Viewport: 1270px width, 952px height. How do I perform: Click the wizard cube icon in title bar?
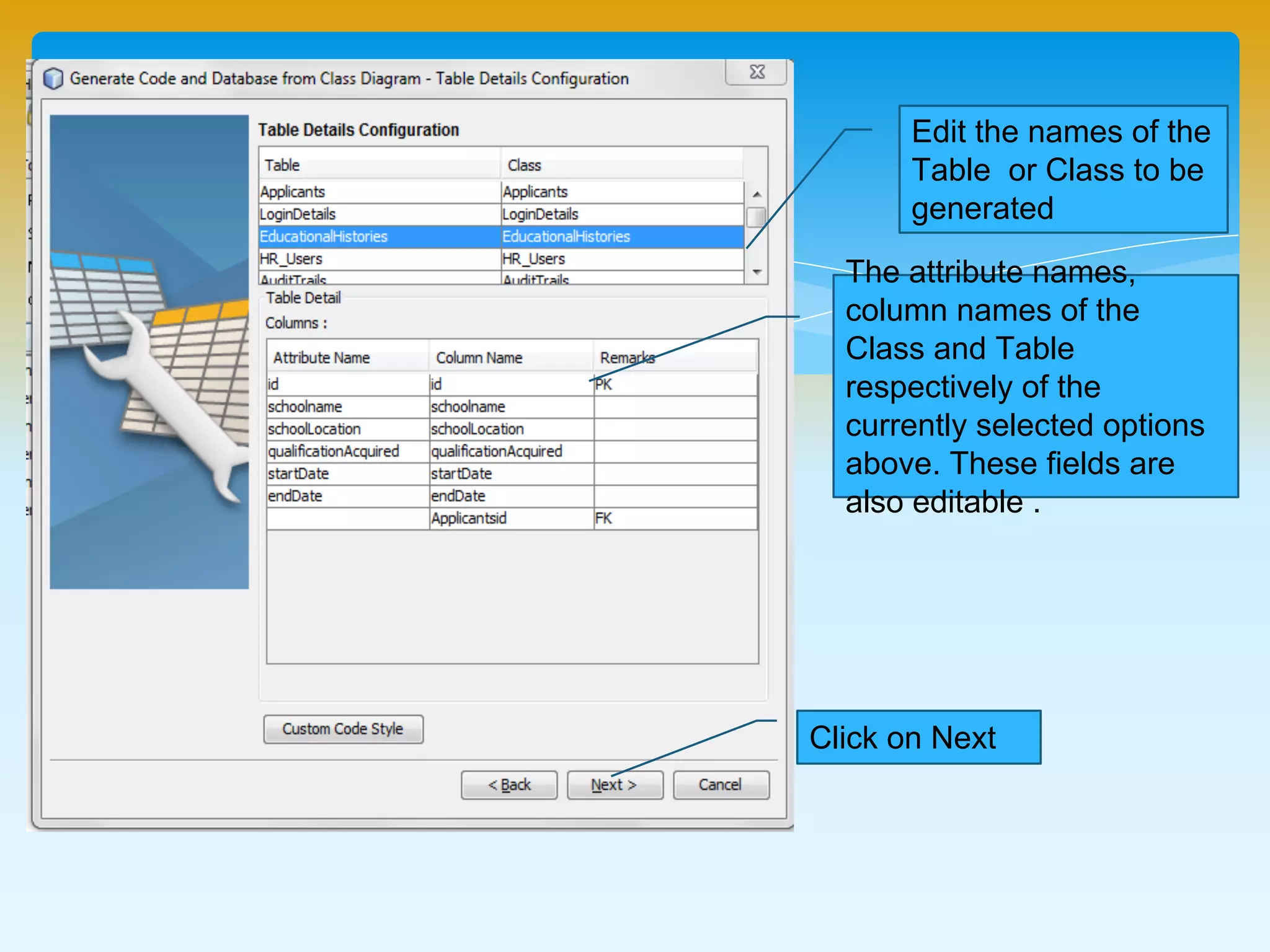(53, 79)
